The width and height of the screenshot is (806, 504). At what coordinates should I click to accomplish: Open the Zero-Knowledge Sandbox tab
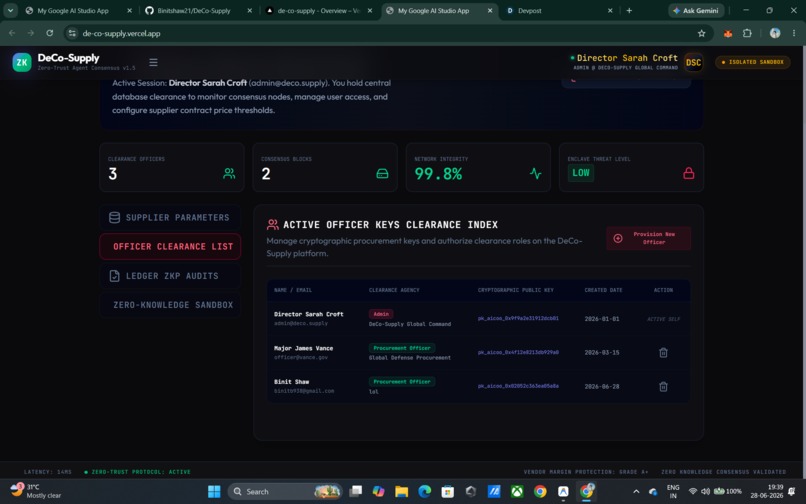pos(170,305)
